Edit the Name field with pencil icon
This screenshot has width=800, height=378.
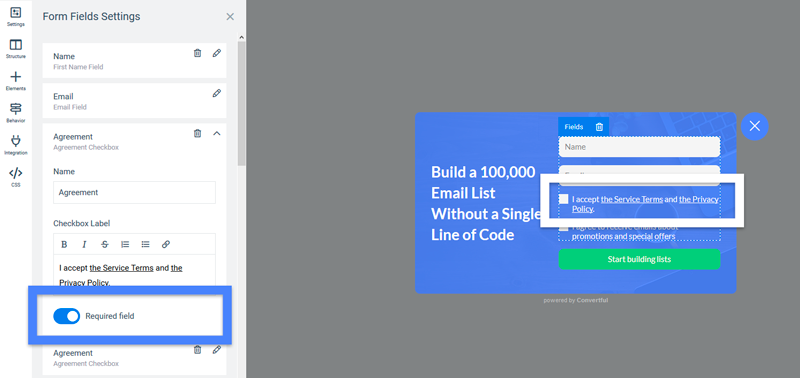tap(217, 53)
